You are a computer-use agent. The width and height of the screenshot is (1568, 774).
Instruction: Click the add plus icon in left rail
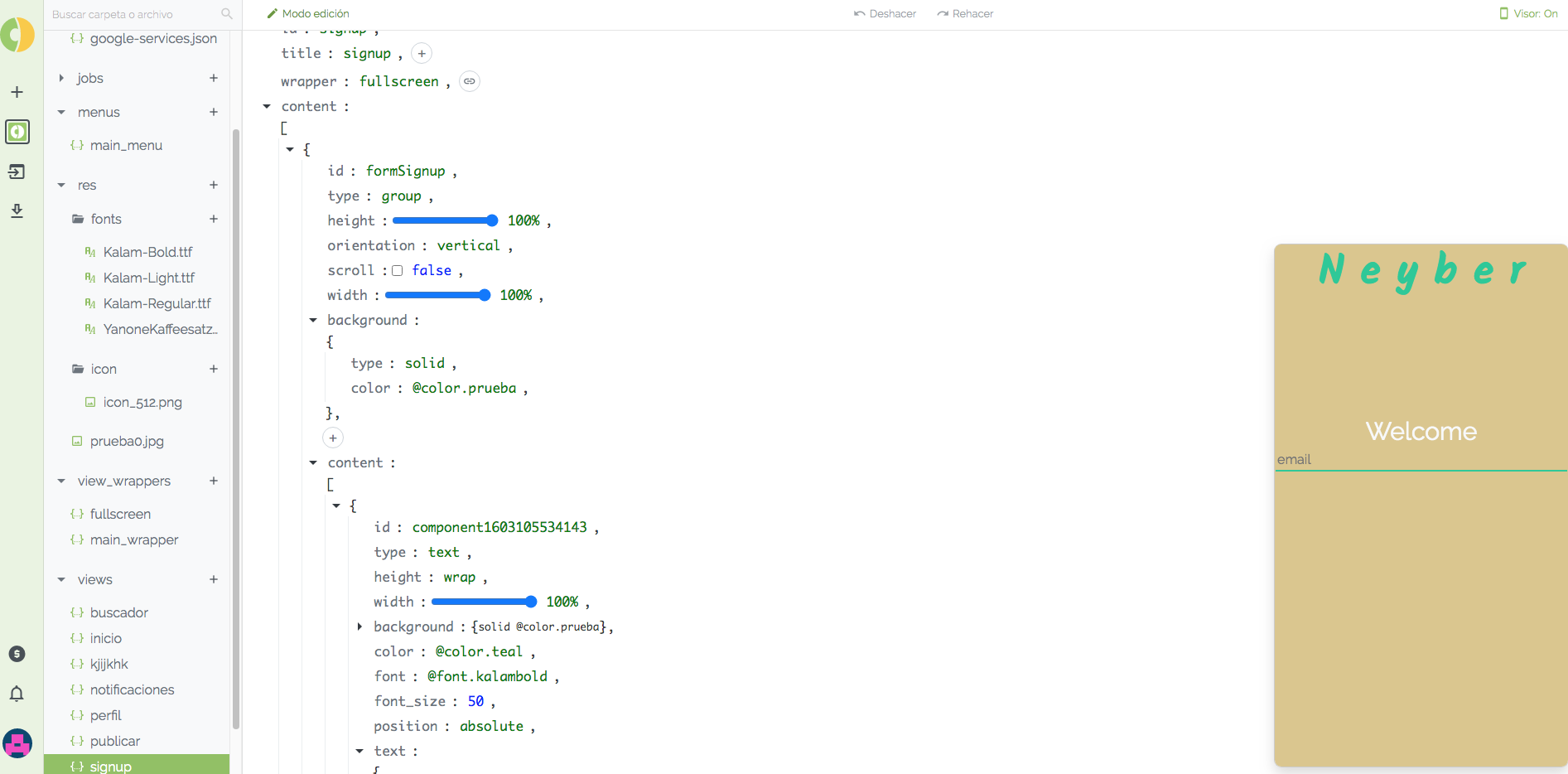[17, 92]
